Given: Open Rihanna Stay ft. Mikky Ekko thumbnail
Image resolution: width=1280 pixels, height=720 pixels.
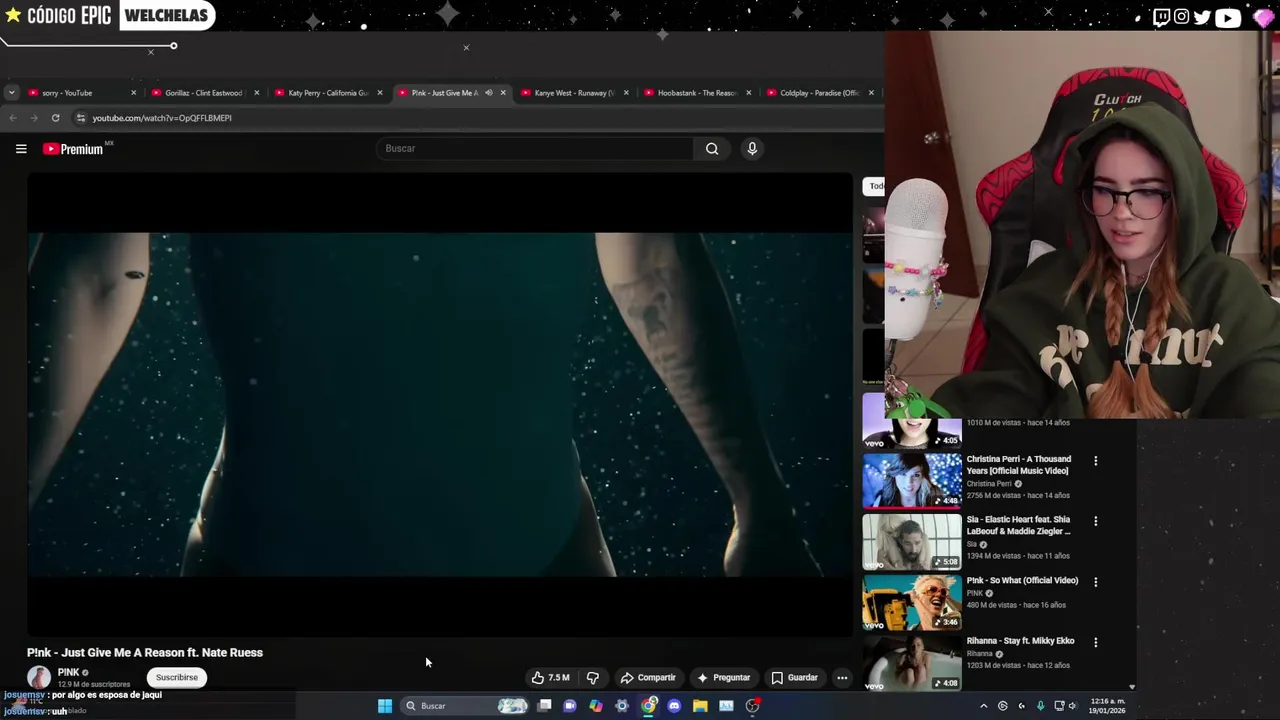Looking at the screenshot, I should (x=912, y=662).
